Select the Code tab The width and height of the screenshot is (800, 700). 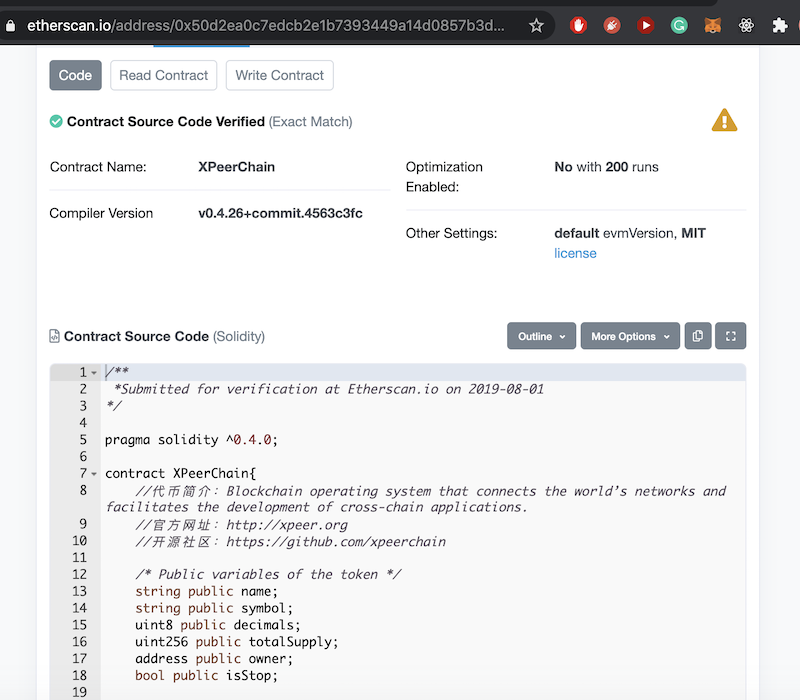click(x=75, y=75)
